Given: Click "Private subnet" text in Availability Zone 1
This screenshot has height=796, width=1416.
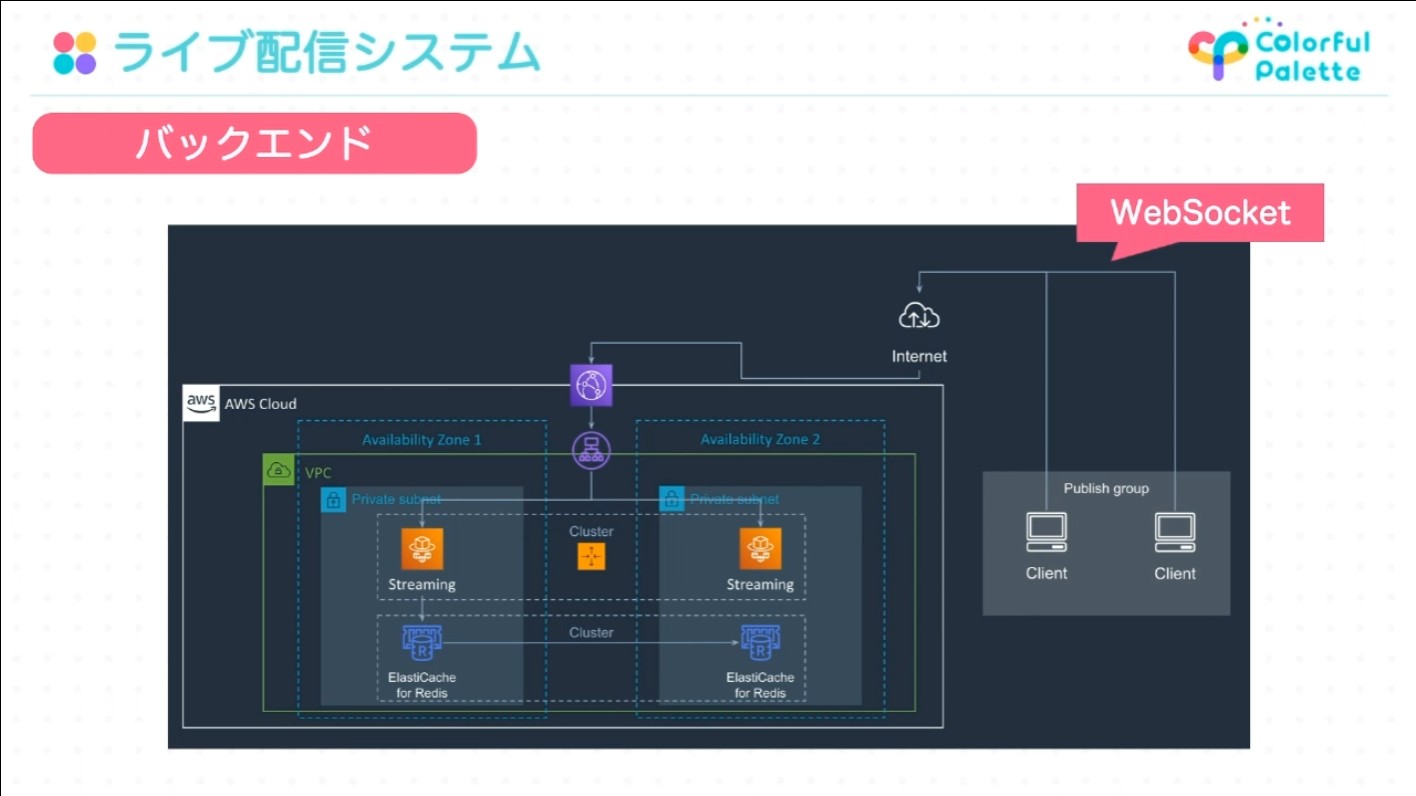Looking at the screenshot, I should [396, 499].
